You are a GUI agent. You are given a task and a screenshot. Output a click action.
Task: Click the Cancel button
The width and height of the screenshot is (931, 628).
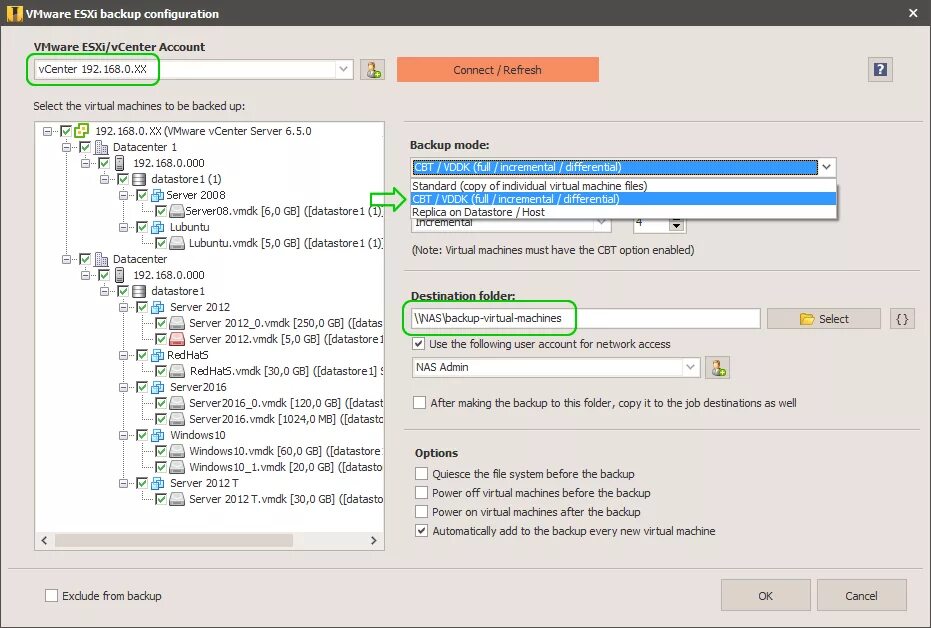point(861,595)
